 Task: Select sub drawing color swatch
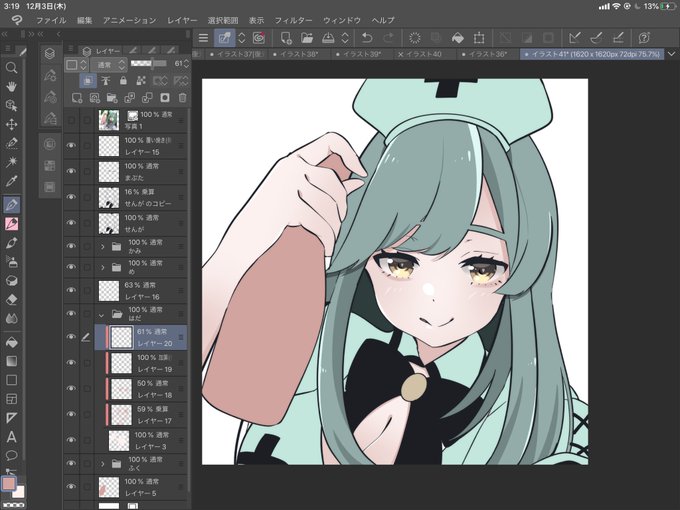click(x=19, y=492)
